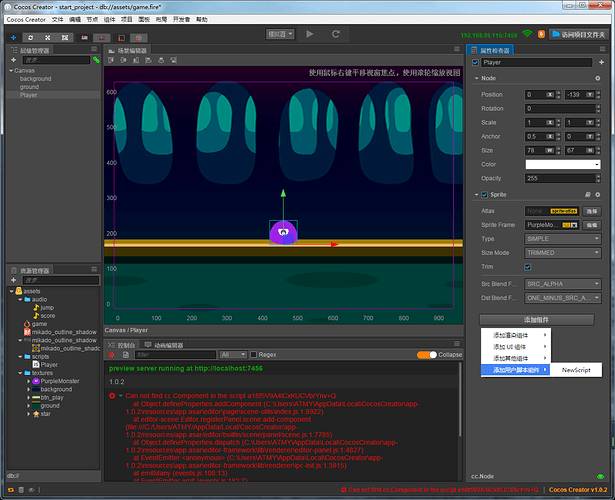The image size is (615, 500).
Task: Click the add component button
Action: pos(536,320)
